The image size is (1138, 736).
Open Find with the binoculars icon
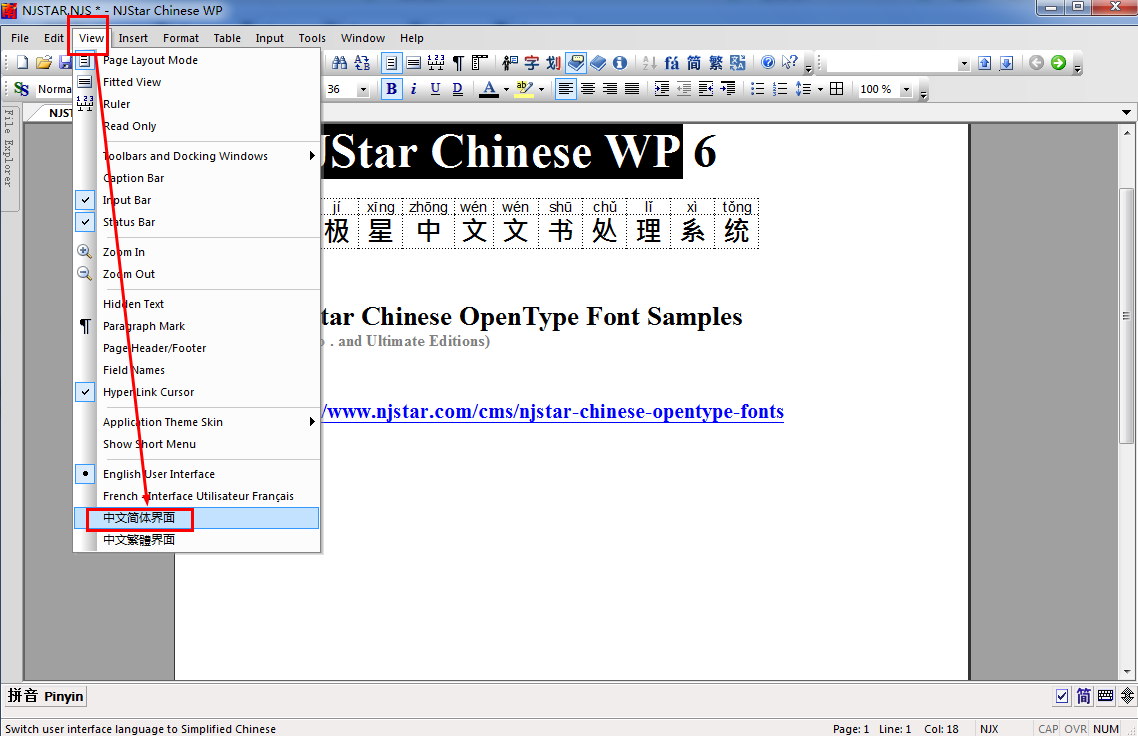(340, 63)
